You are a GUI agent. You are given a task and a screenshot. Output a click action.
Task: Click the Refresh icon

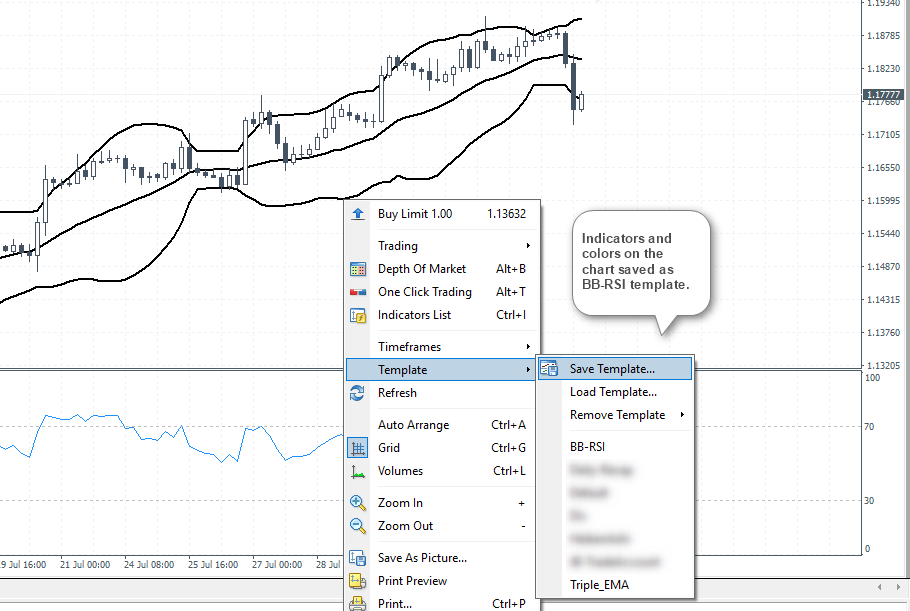[358, 393]
